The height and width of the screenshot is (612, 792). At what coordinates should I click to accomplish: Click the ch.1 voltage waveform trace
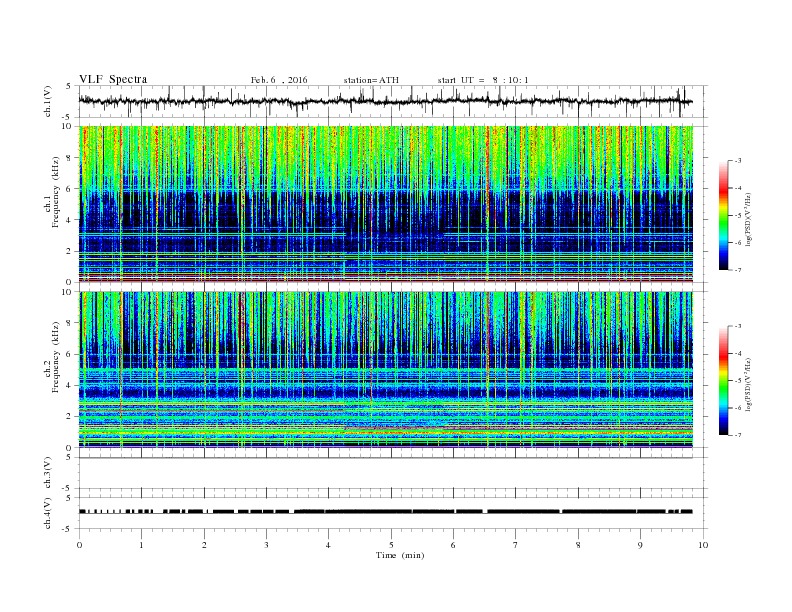click(386, 101)
